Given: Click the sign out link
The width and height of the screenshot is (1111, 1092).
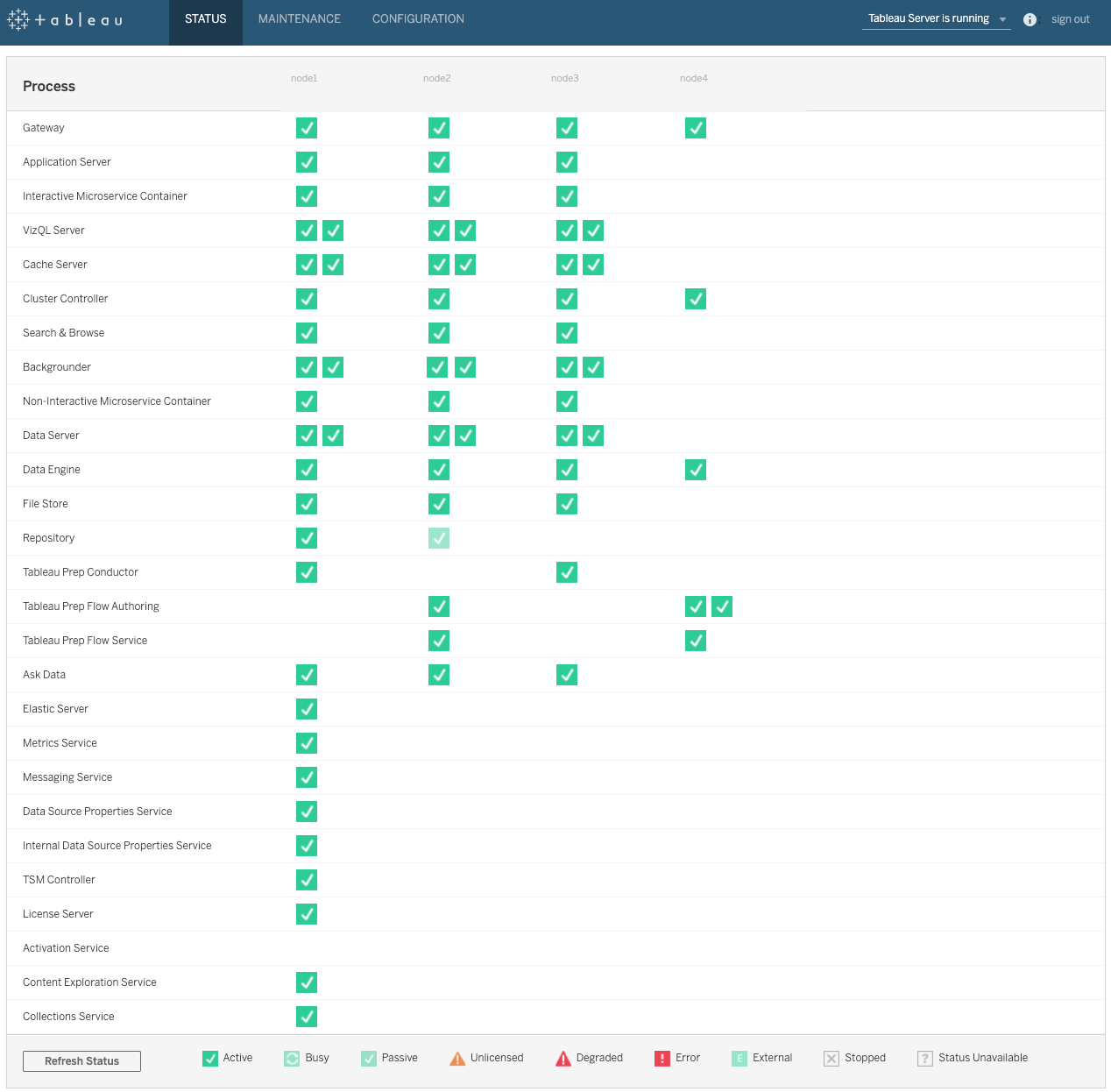Looking at the screenshot, I should [1071, 19].
